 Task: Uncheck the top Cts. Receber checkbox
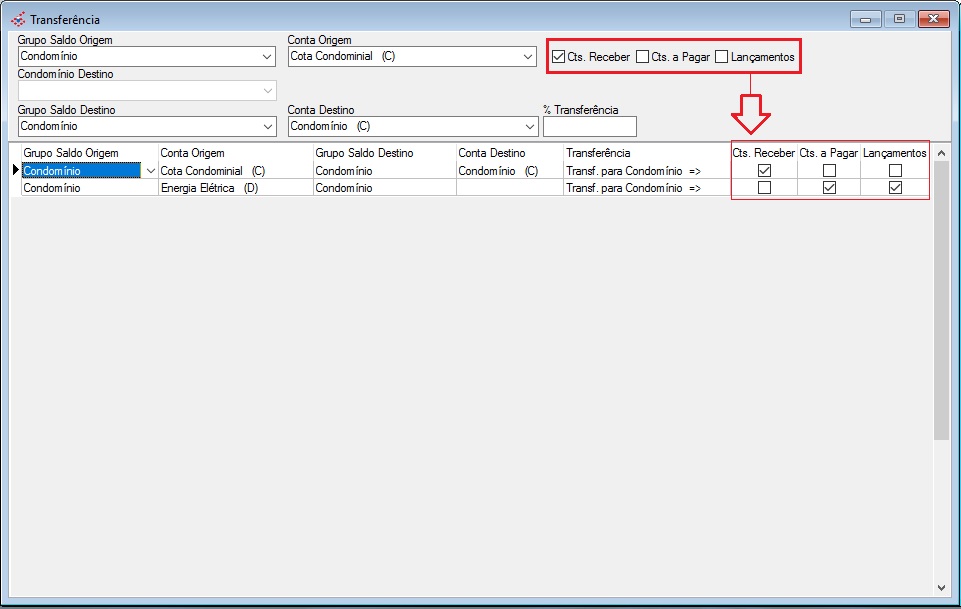coord(558,57)
